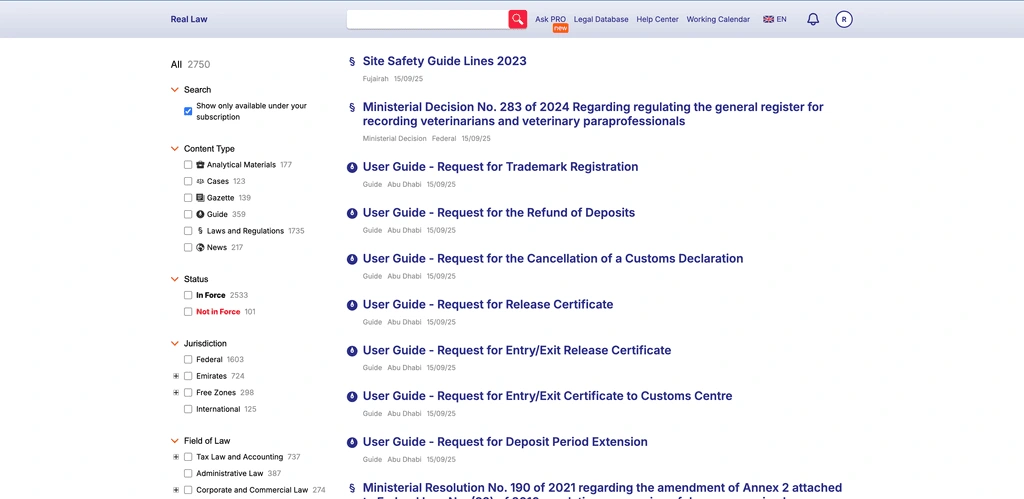Open User Guide - Request for Trademark Registration

tap(500, 167)
